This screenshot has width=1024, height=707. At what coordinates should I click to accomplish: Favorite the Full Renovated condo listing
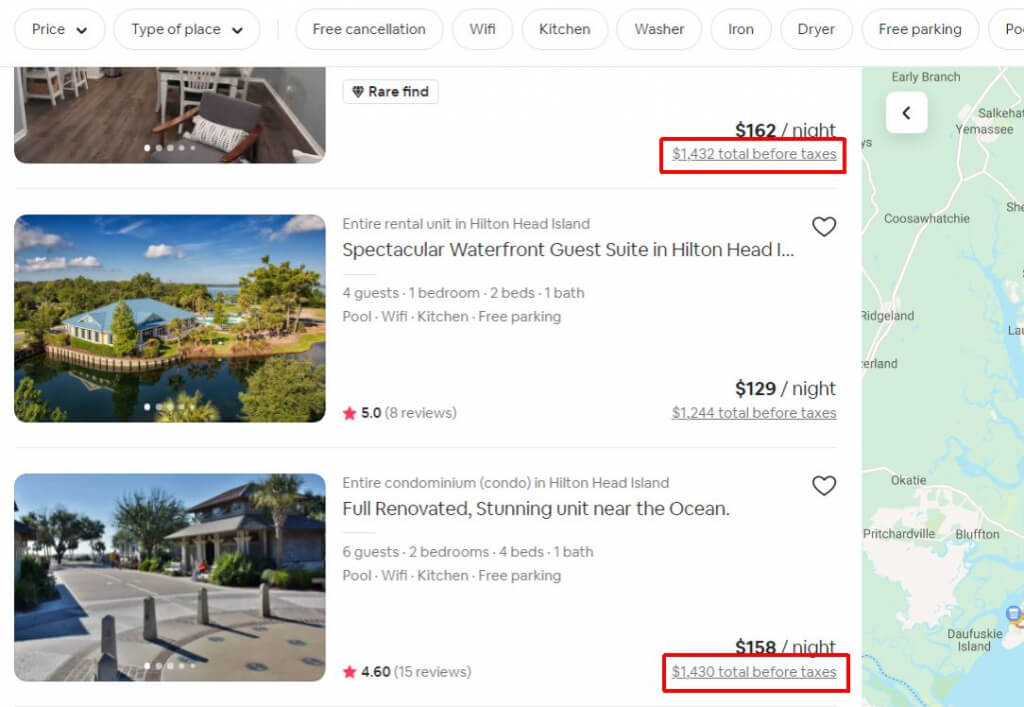point(823,486)
